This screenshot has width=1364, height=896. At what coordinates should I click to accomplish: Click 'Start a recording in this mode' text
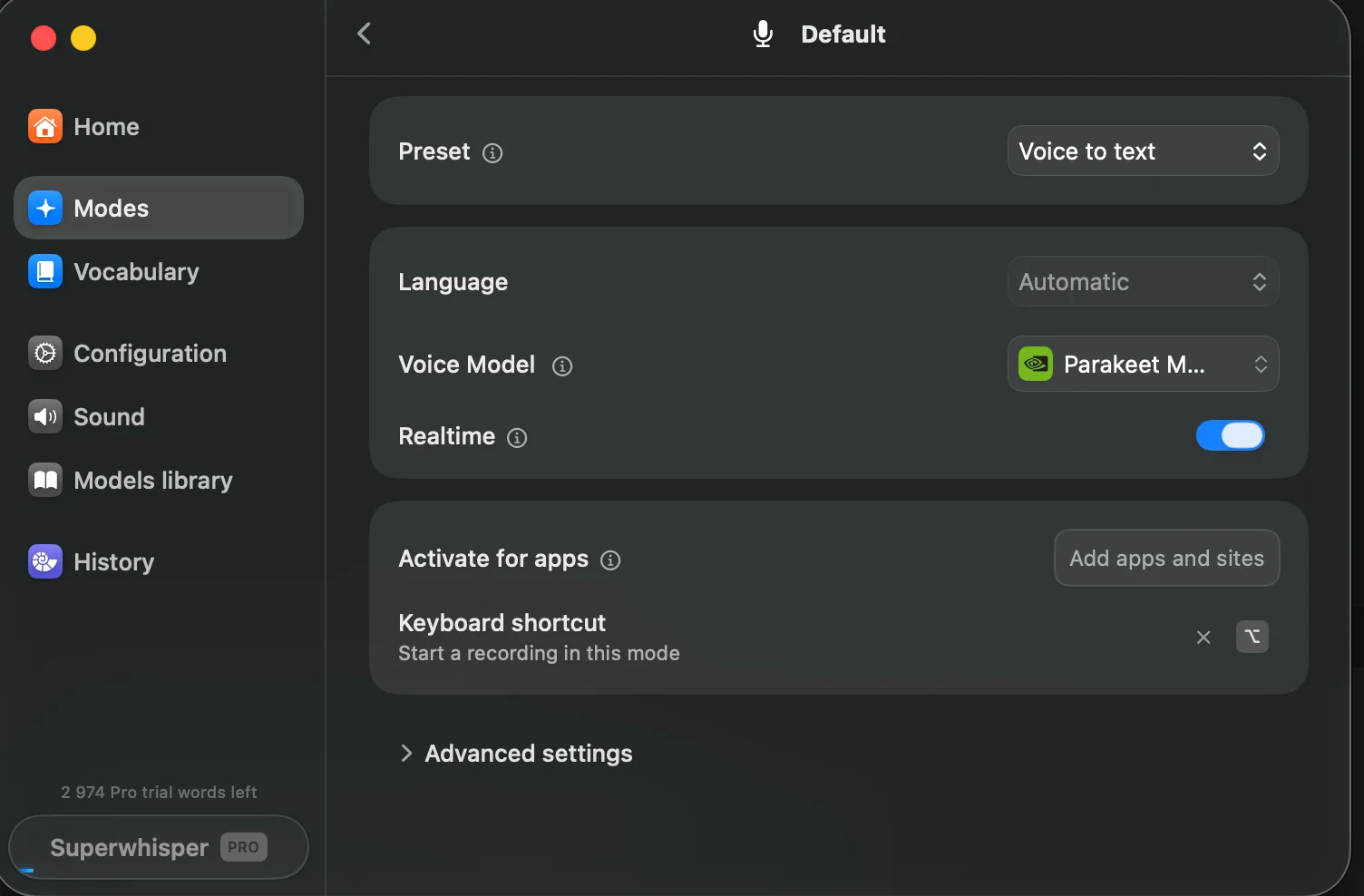pos(540,653)
